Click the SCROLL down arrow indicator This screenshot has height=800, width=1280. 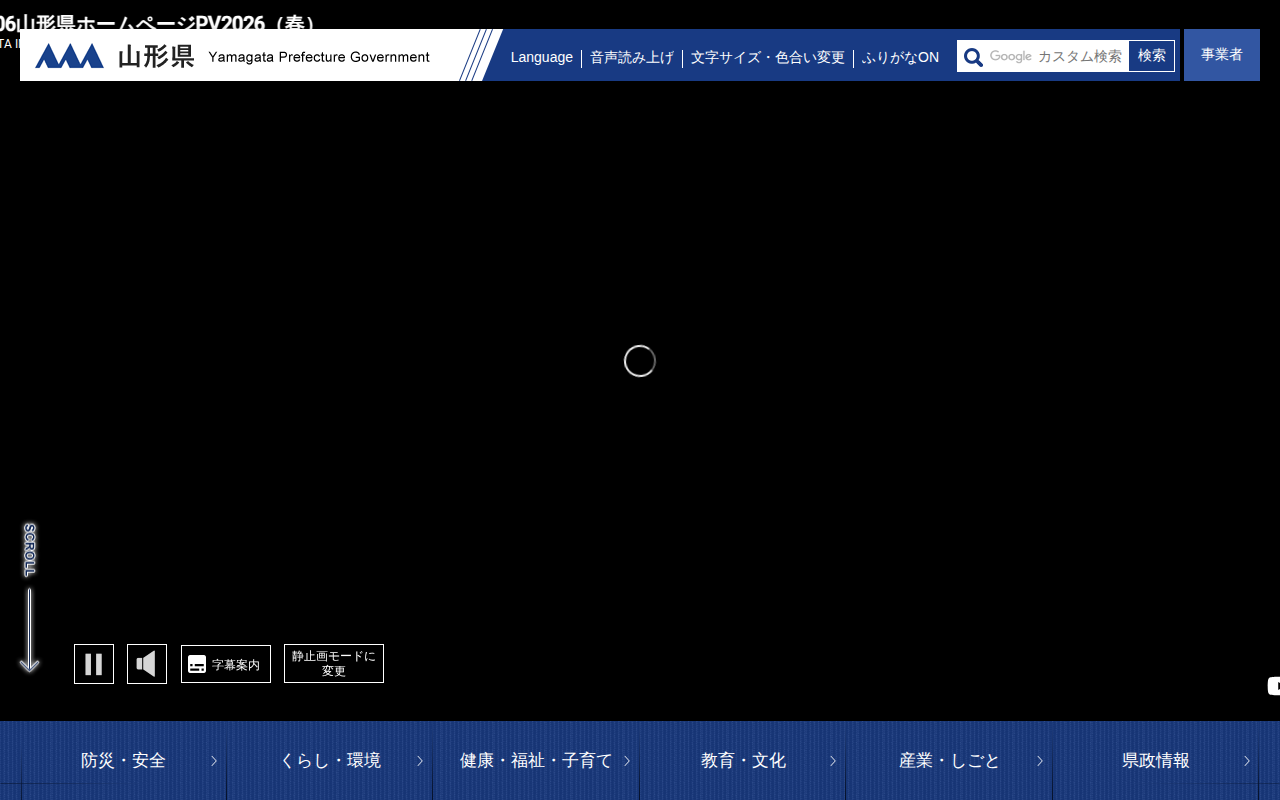30,598
